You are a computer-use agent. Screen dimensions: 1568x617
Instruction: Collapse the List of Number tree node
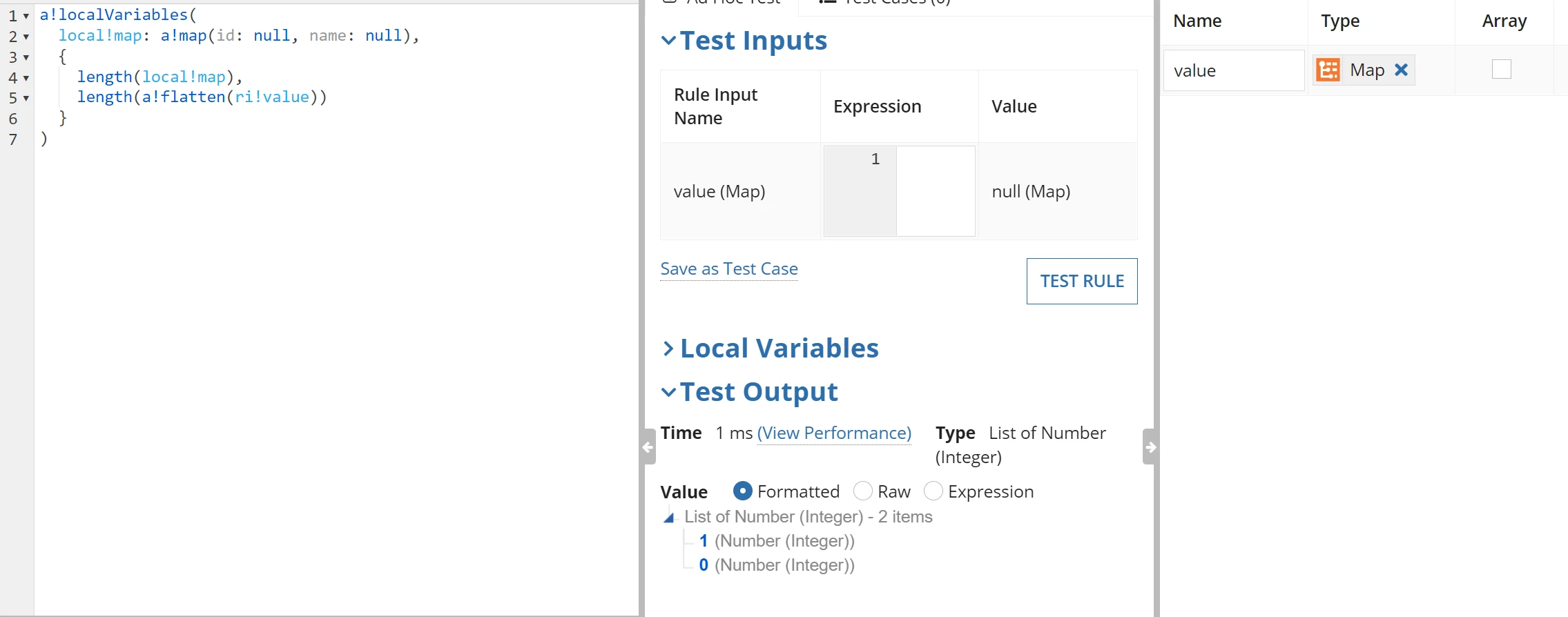pyautogui.click(x=668, y=517)
